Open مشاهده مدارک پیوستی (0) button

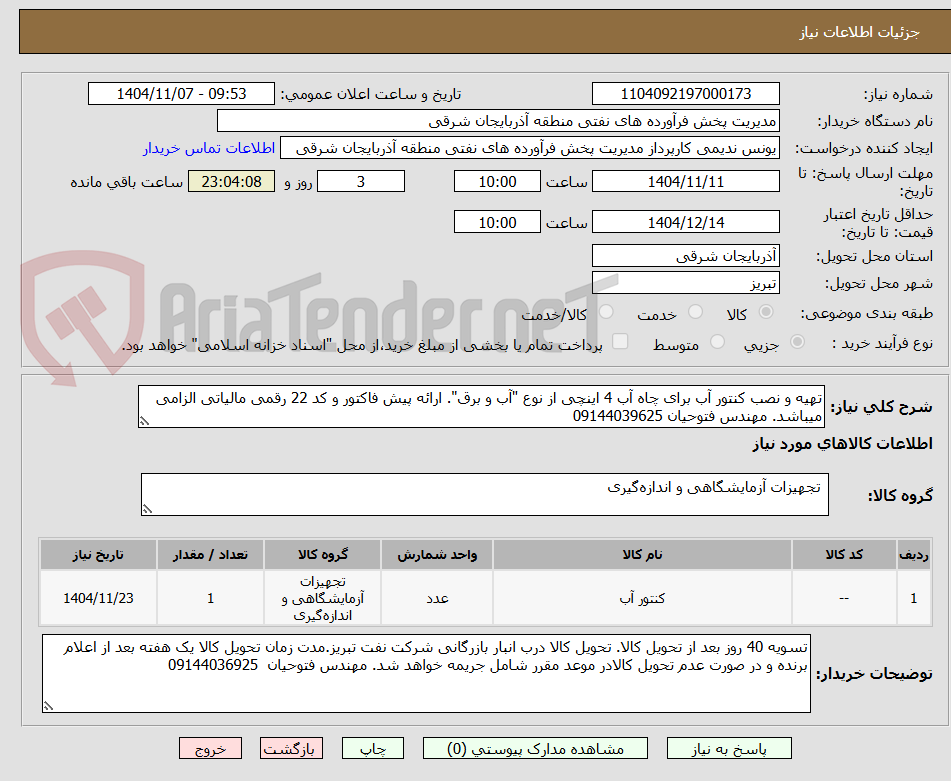tap(535, 748)
